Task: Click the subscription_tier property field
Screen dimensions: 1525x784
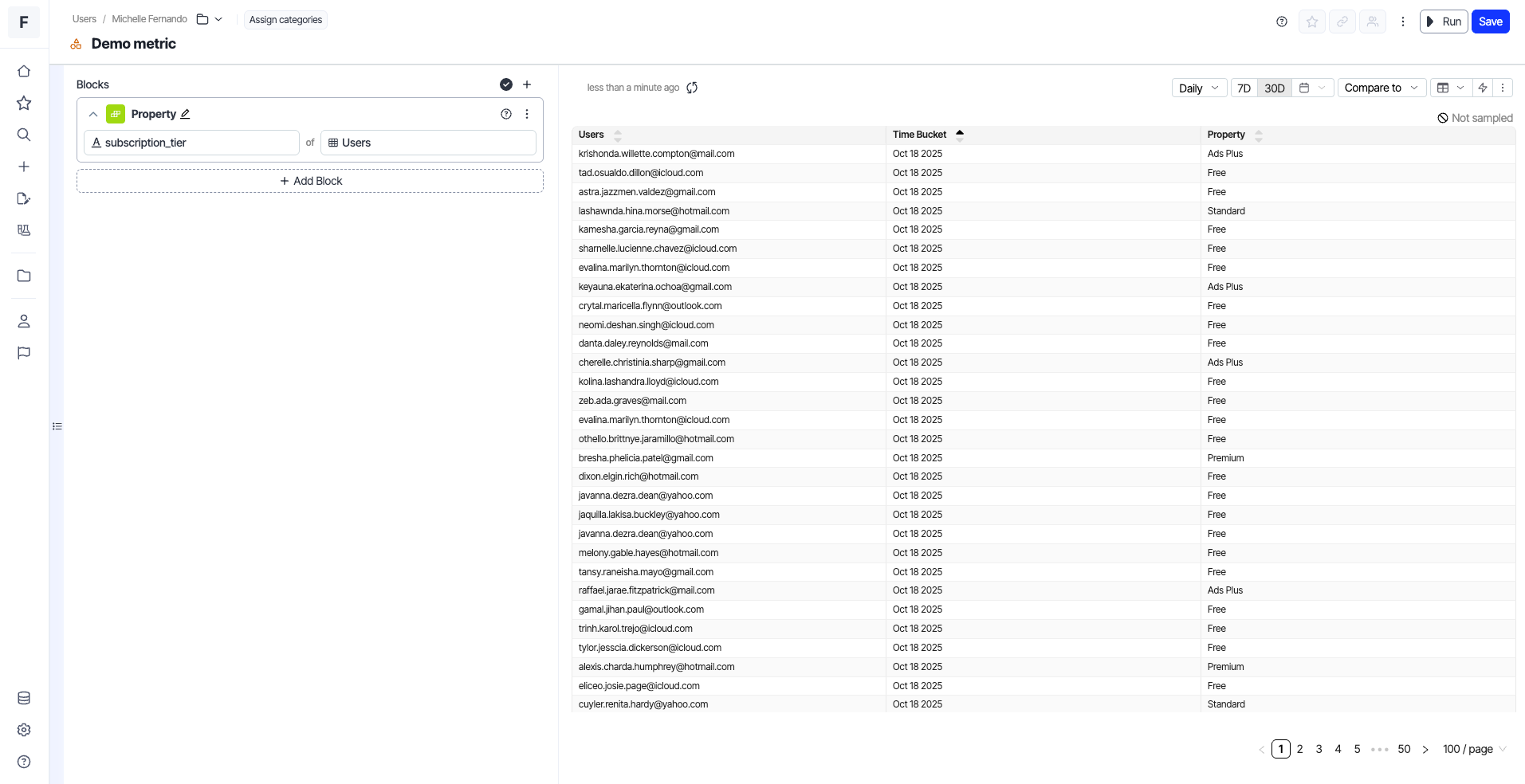Action: click(191, 143)
